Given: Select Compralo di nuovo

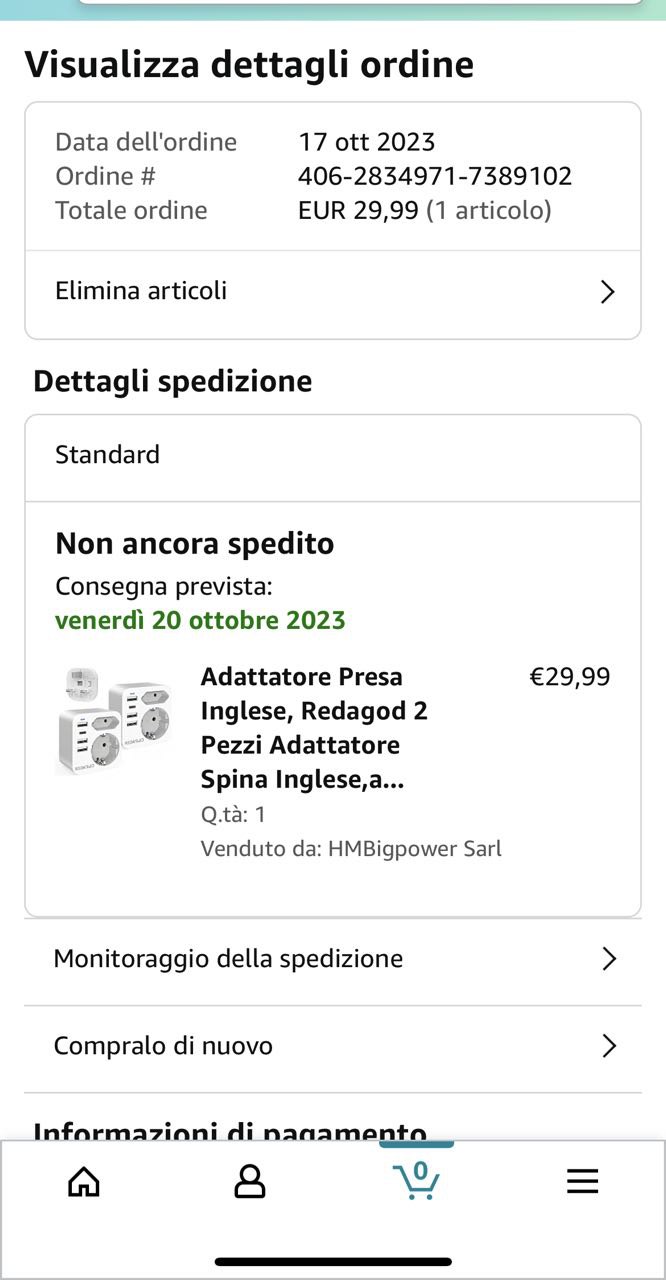Looking at the screenshot, I should coord(333,1046).
